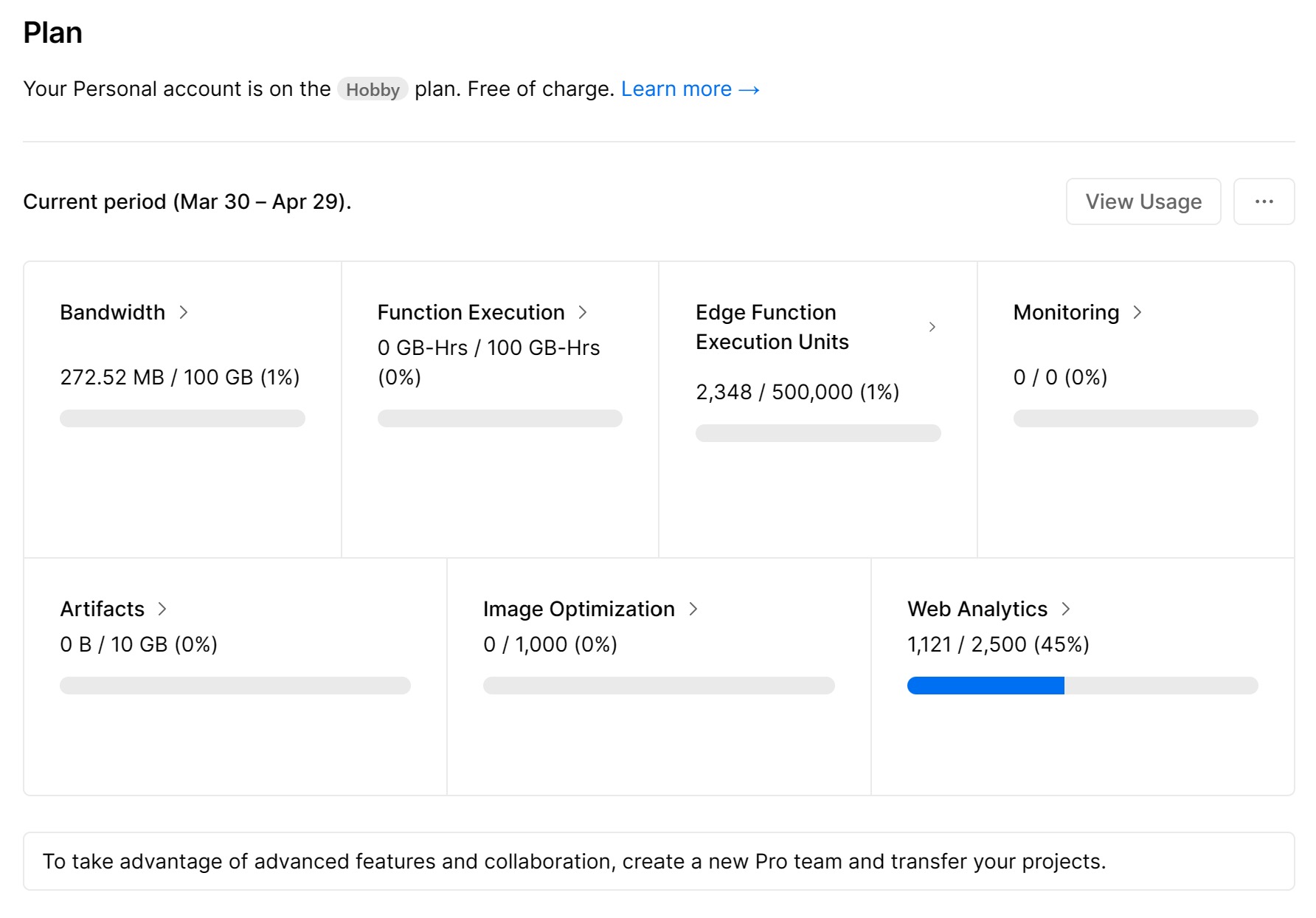Click the Edge Function Execution Units chevron

coord(932,327)
